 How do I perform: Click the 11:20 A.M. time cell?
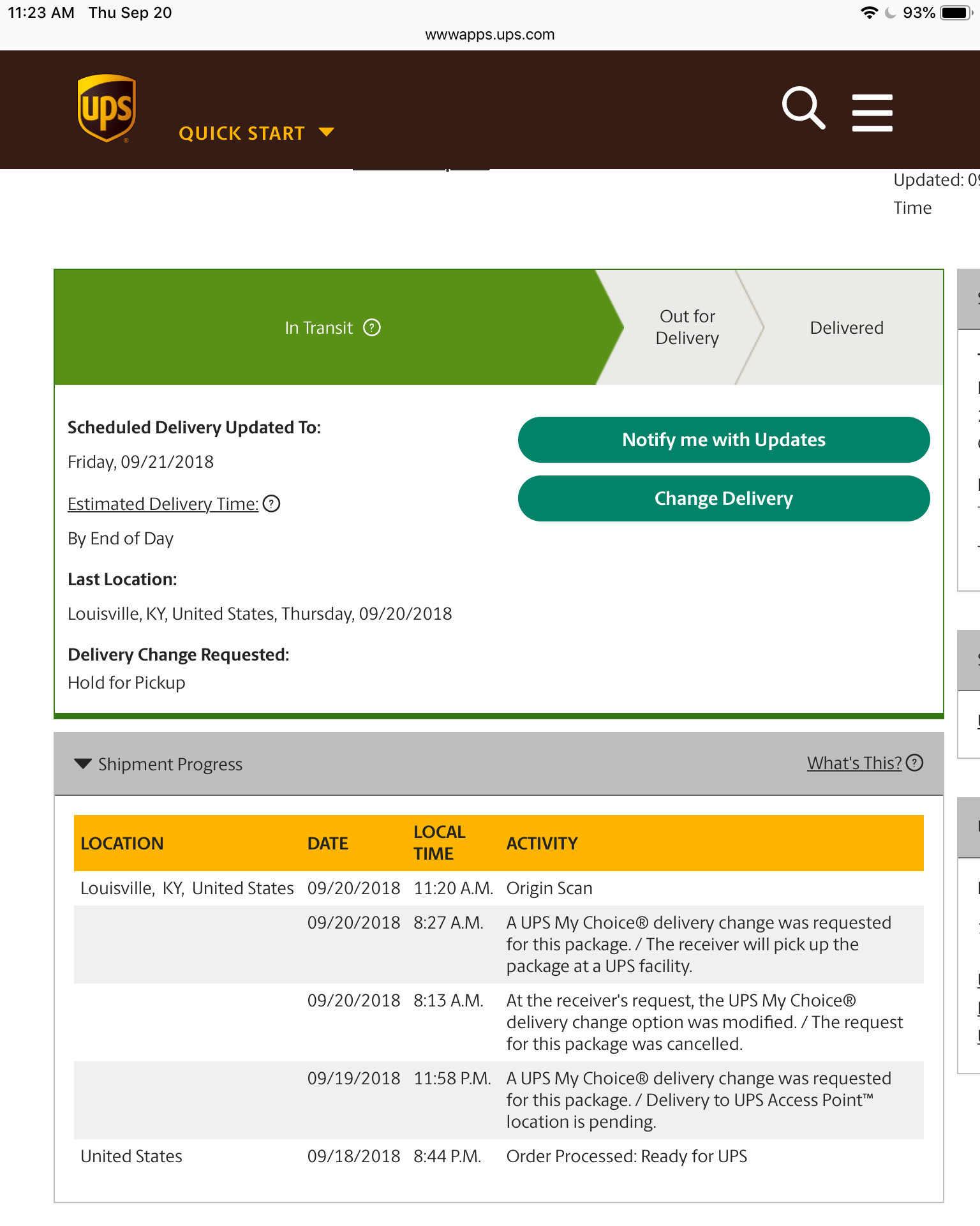tap(454, 888)
